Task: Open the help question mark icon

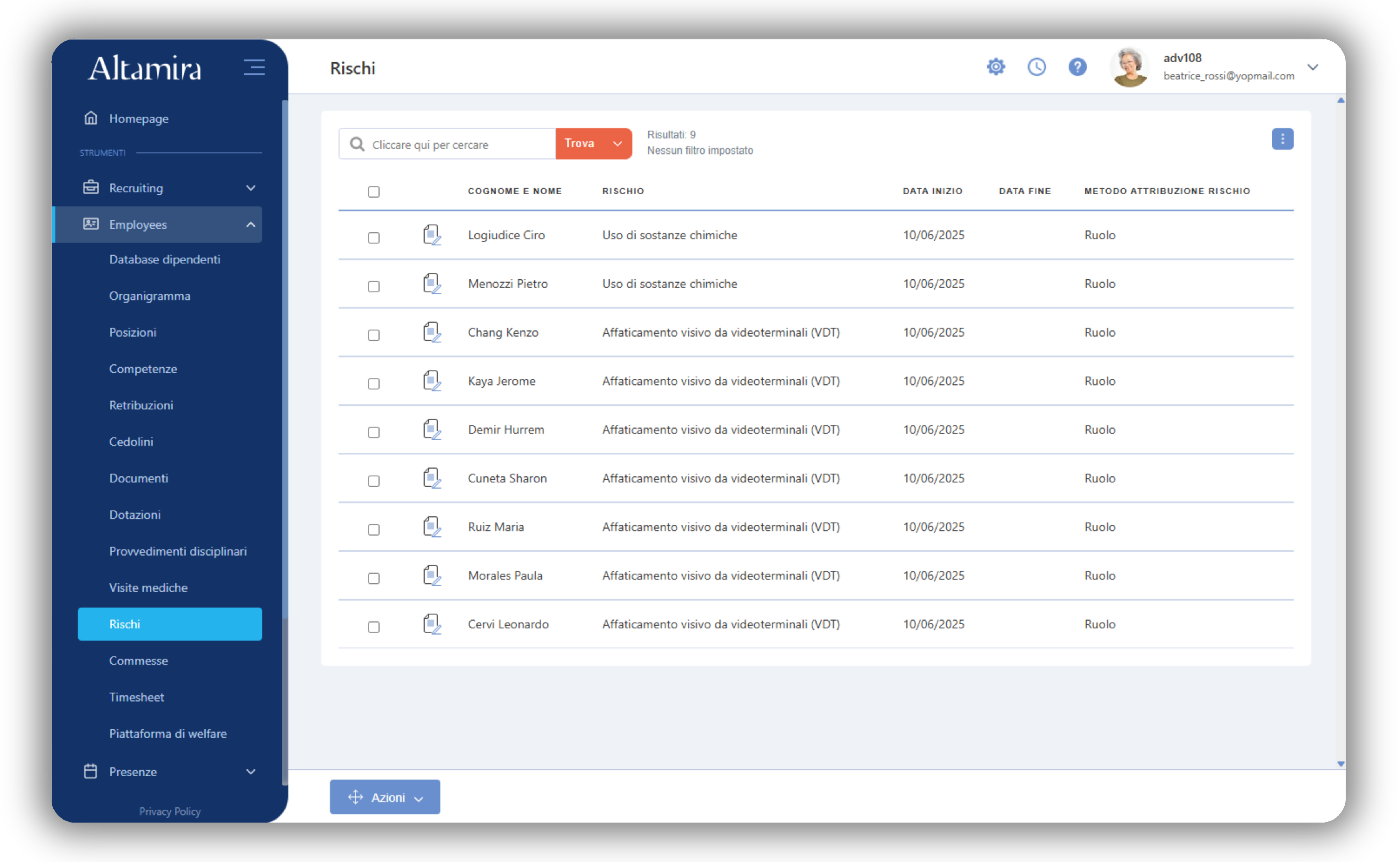Action: [x=1077, y=67]
